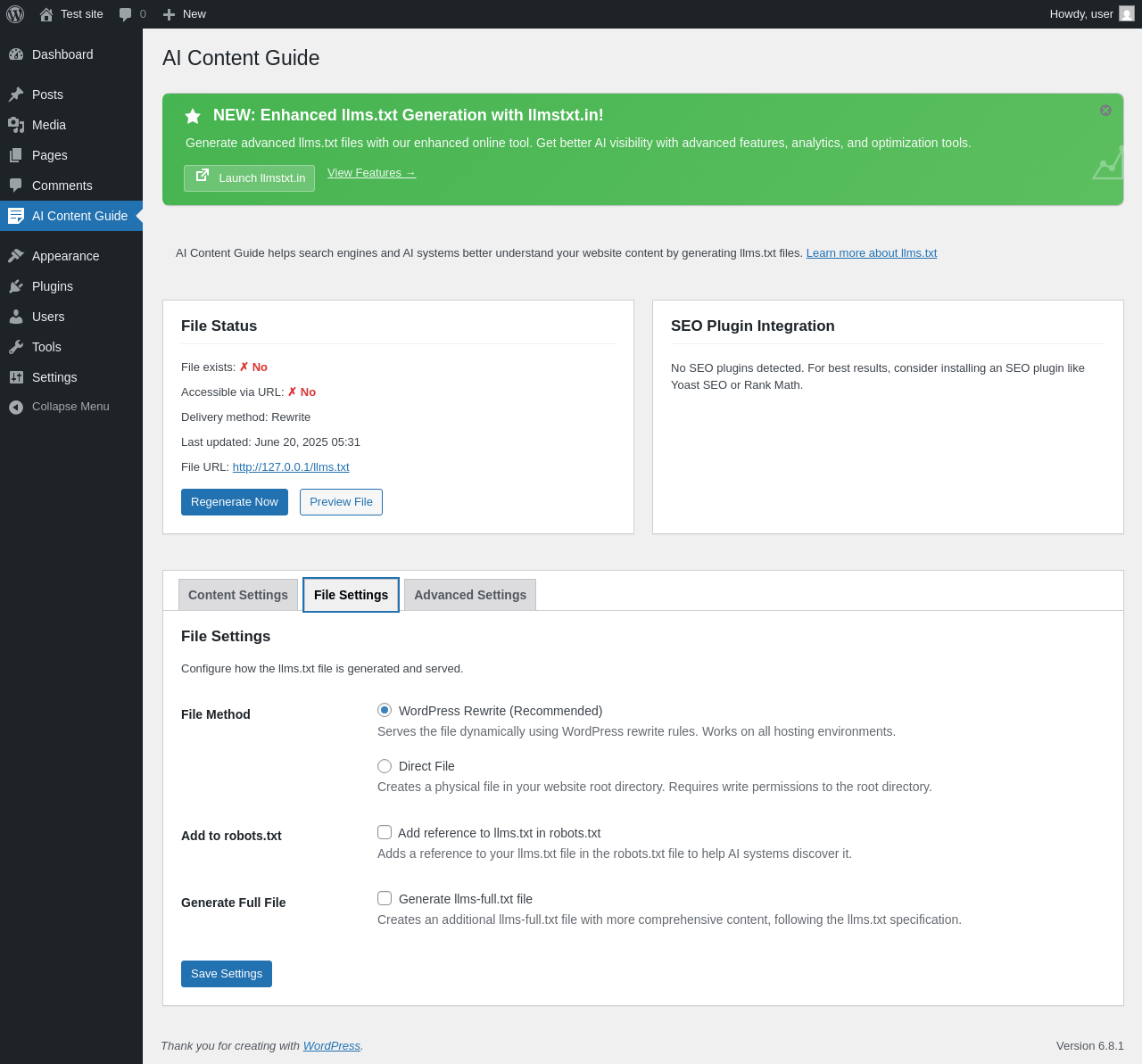Click the Comments icon in sidebar

16,186
